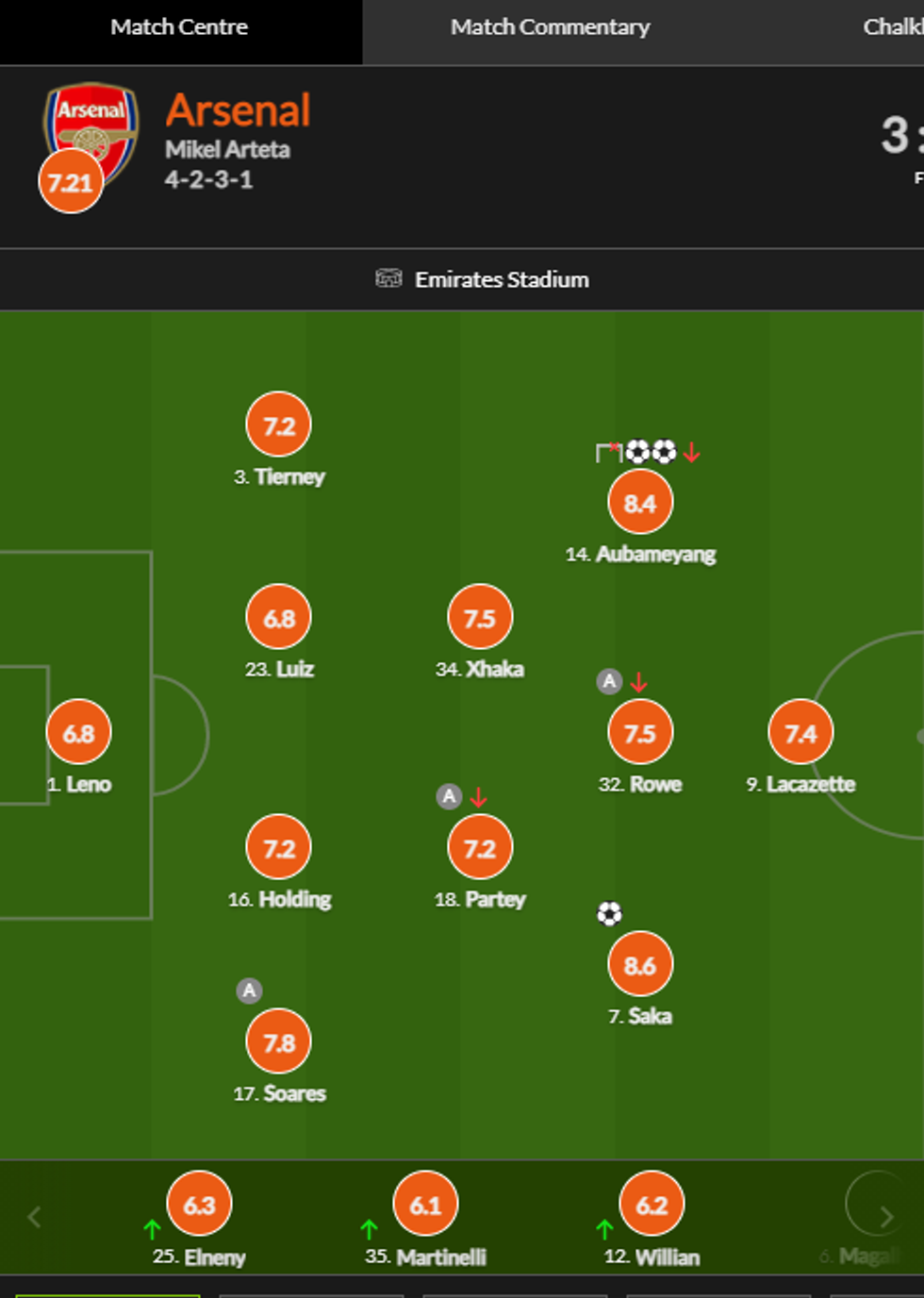The image size is (924, 1298).
Task: Click the substituted-off arrow above Rowe
Action: [x=639, y=681]
